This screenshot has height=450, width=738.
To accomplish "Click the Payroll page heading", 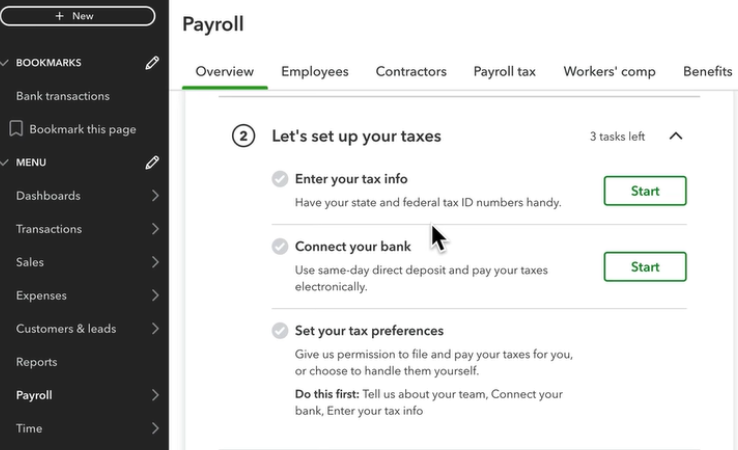I will tap(213, 24).
